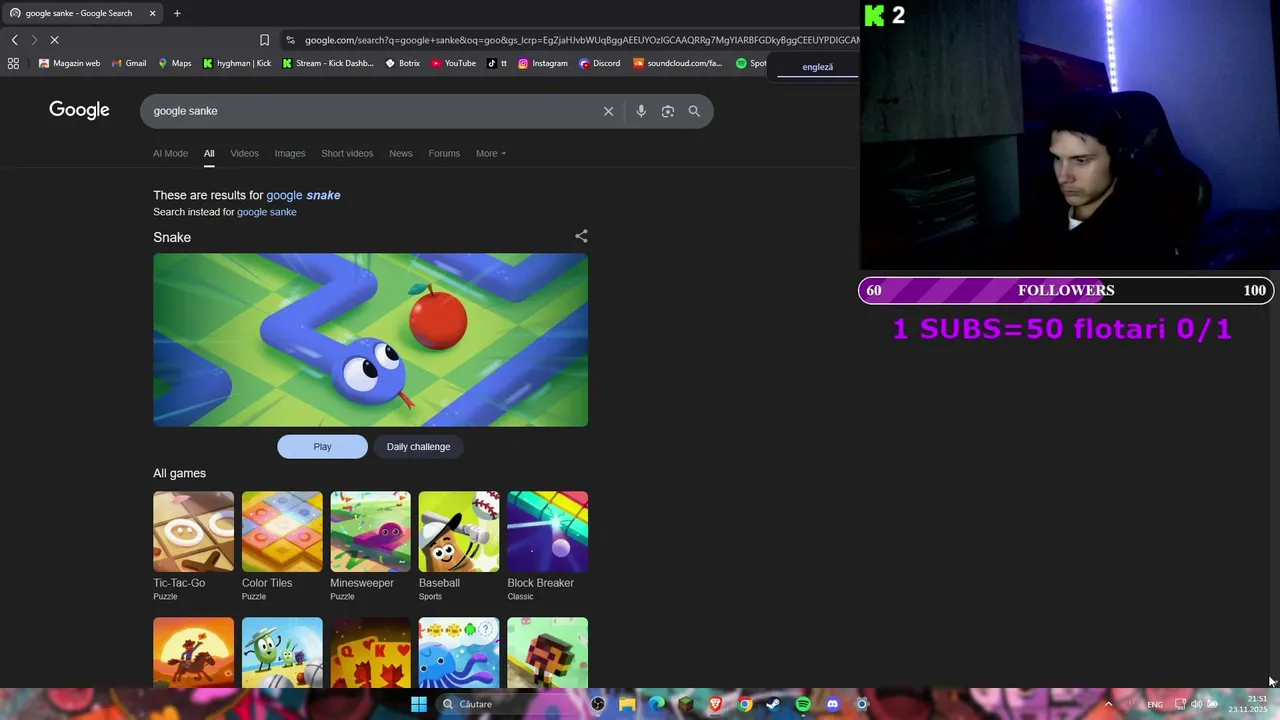Clear the search box with the X icon

[x=608, y=111]
